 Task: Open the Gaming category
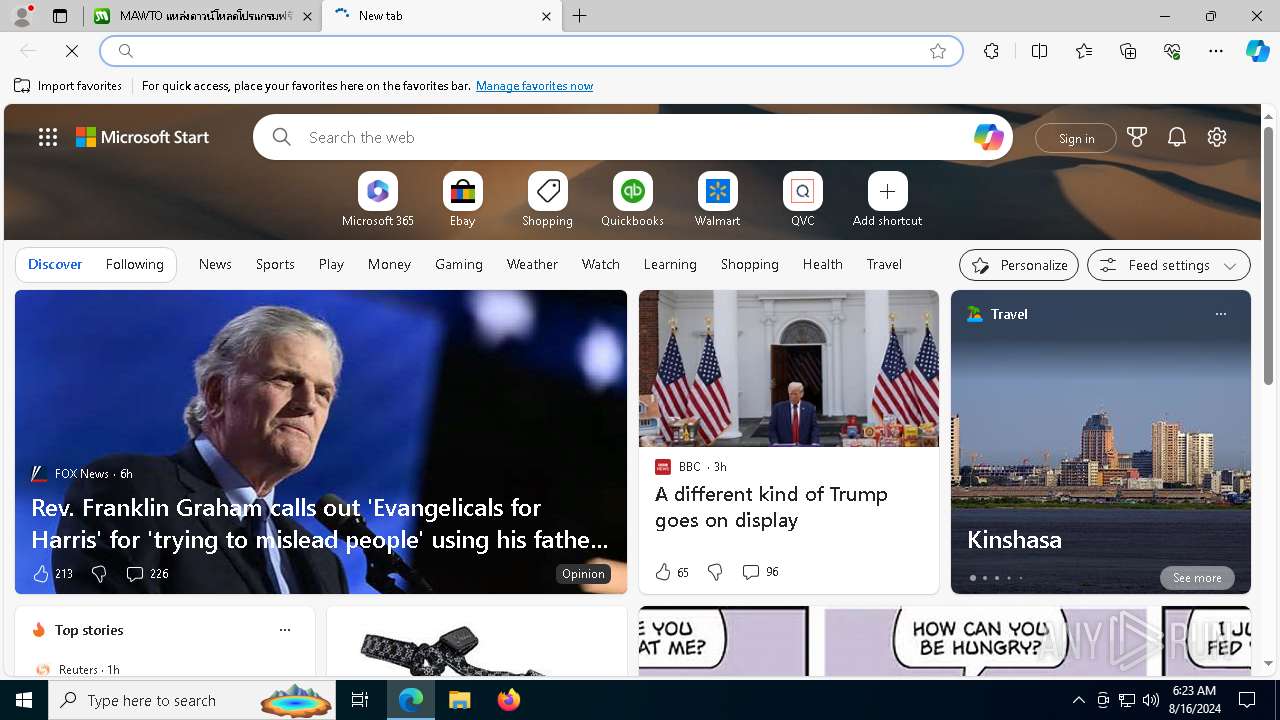459,264
